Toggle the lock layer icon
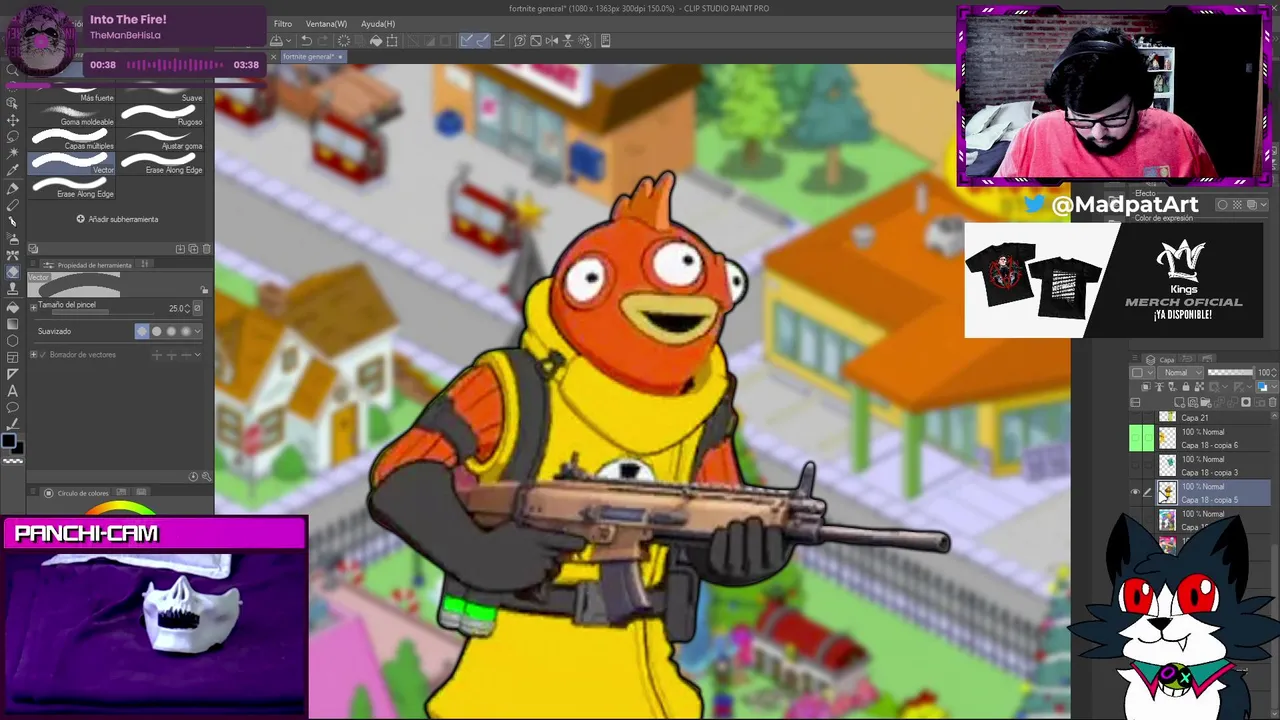This screenshot has height=720, width=1280. tap(1186, 386)
